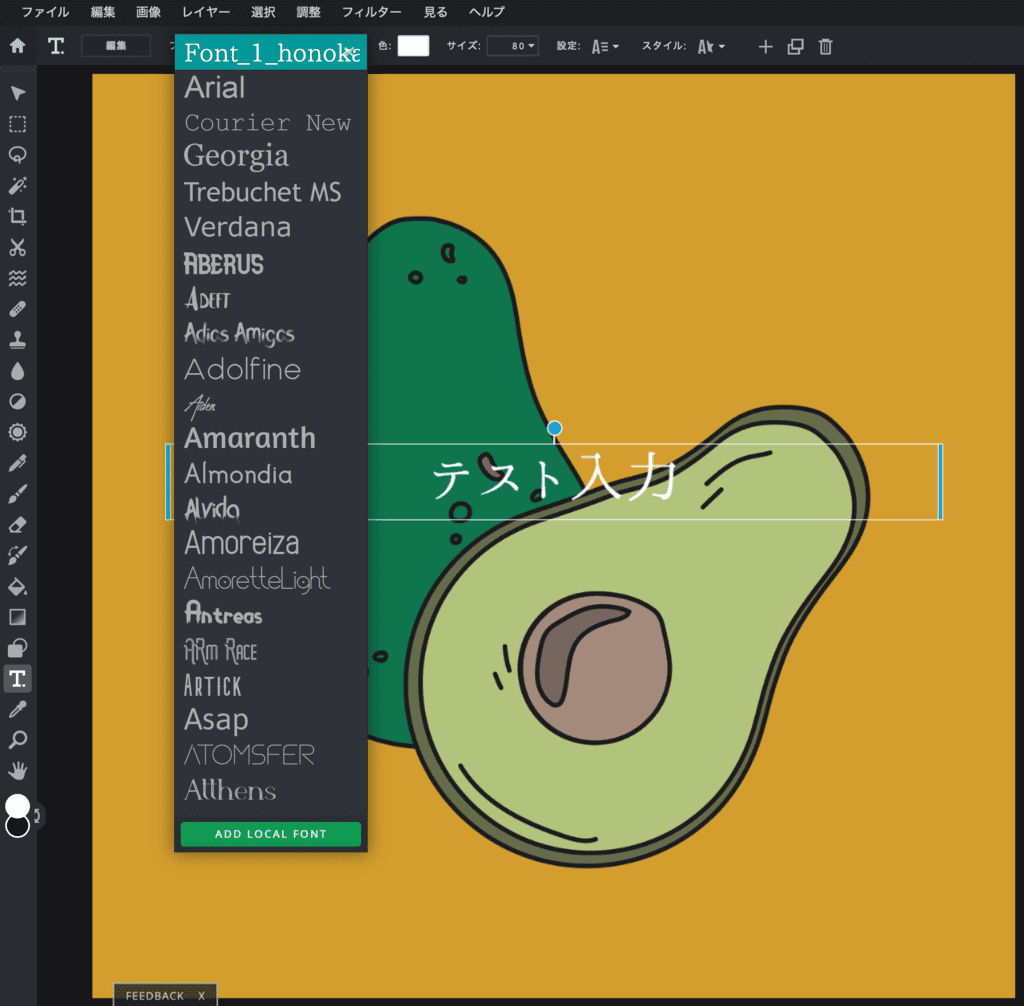Duplicate the text via the duplicate icon
Image resolution: width=1024 pixels, height=1006 pixels.
click(x=794, y=46)
